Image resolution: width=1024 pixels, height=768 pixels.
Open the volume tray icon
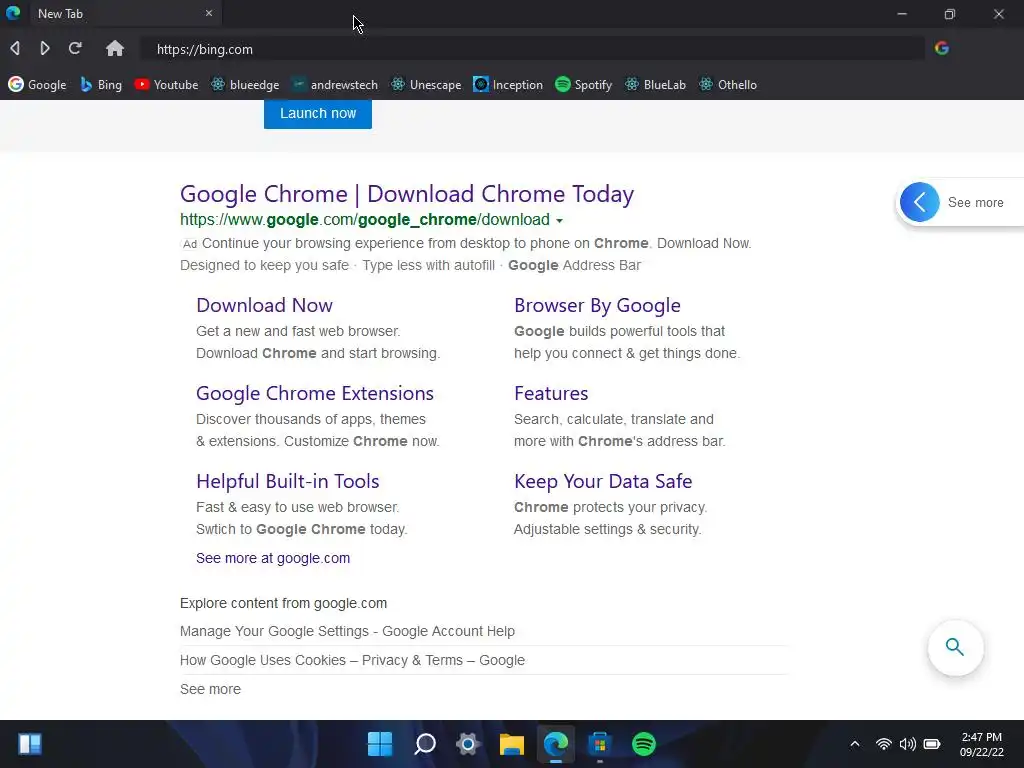coord(908,744)
